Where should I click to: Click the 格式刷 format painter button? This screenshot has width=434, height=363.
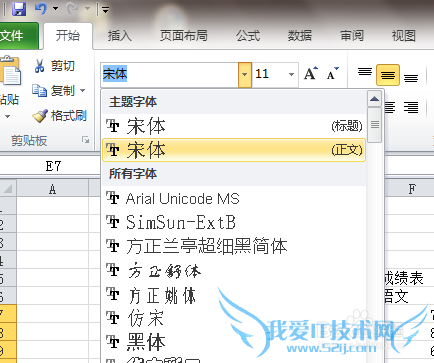(59, 116)
